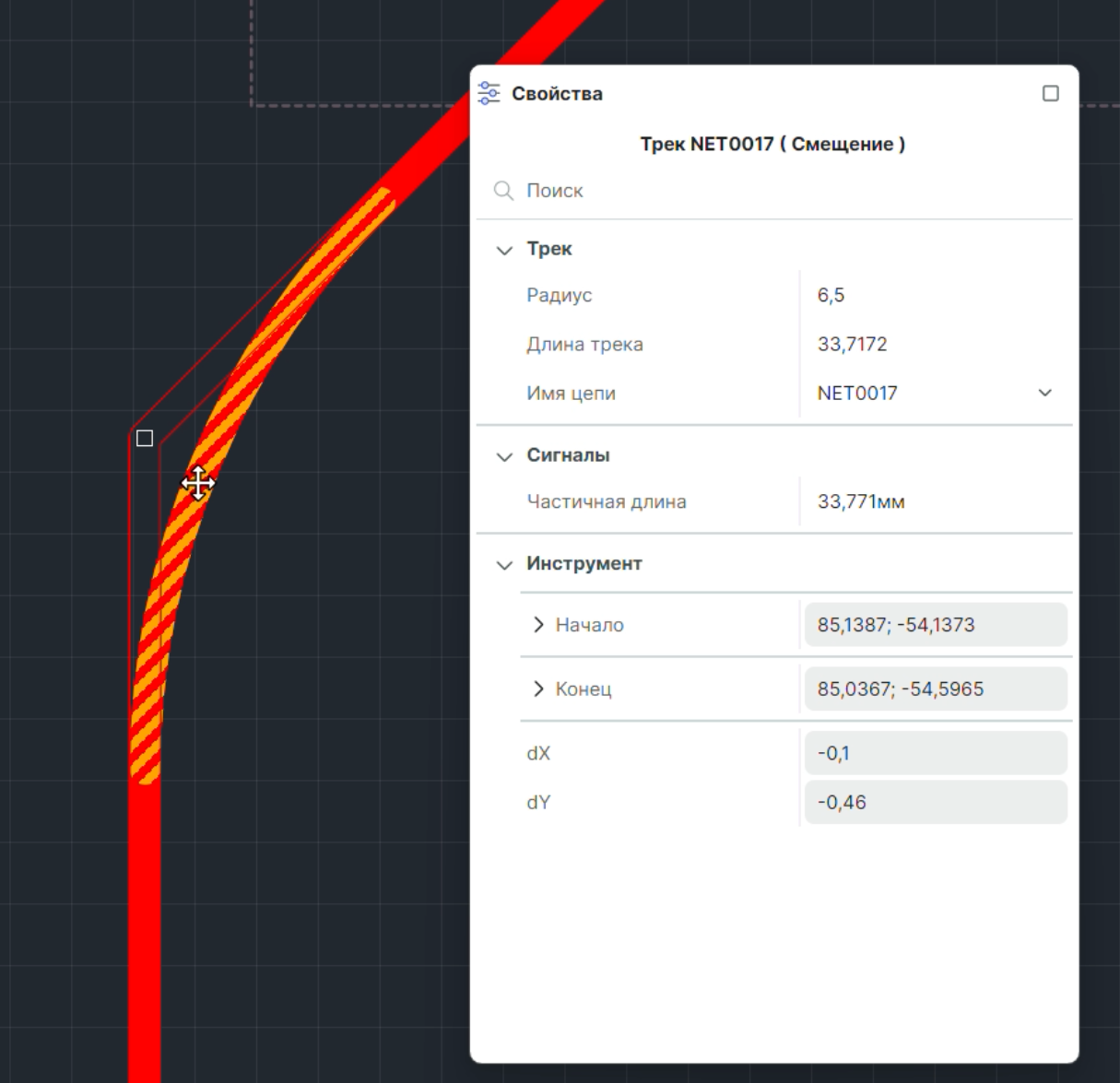
Task: Click the Конец value 85,0367; -54,5965
Action: (x=936, y=689)
